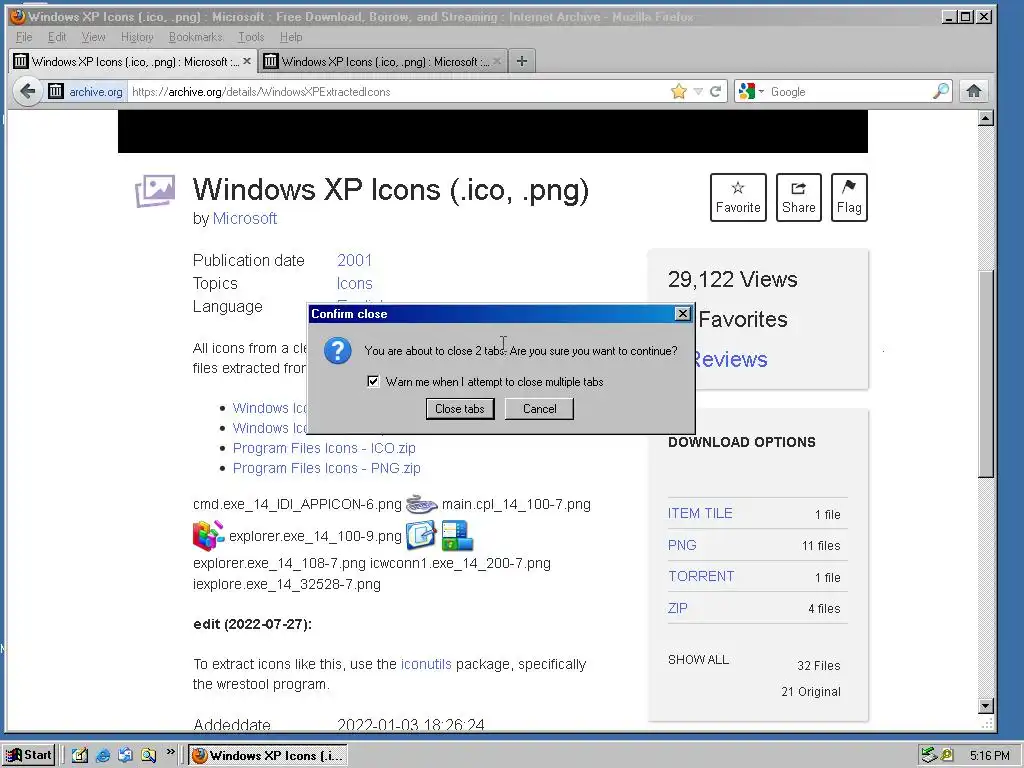The height and width of the screenshot is (768, 1024).
Task: Click the Share button
Action: pos(799,197)
